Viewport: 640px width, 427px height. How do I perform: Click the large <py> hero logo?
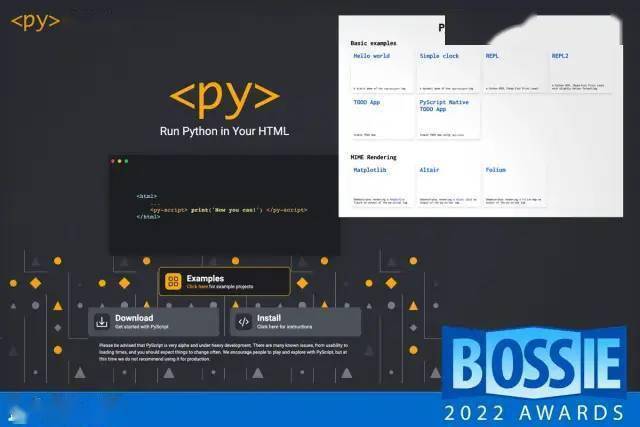pyautogui.click(x=224, y=98)
